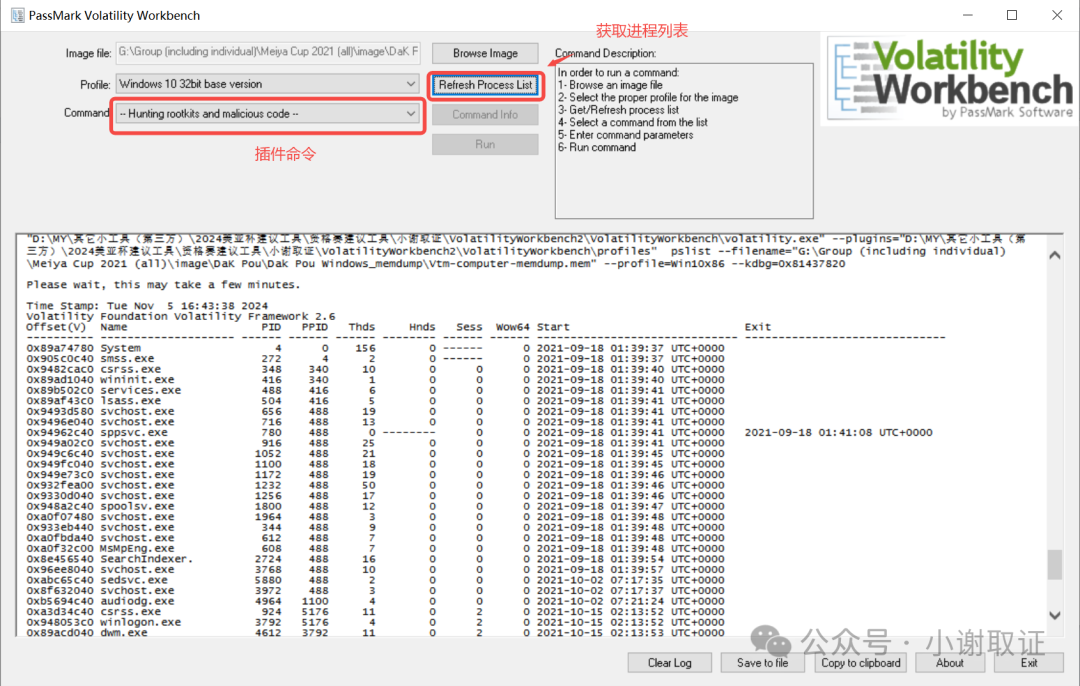The height and width of the screenshot is (686, 1080).
Task: Click the sppsvc.exe exit time 01:41:08
Action: tap(839, 432)
